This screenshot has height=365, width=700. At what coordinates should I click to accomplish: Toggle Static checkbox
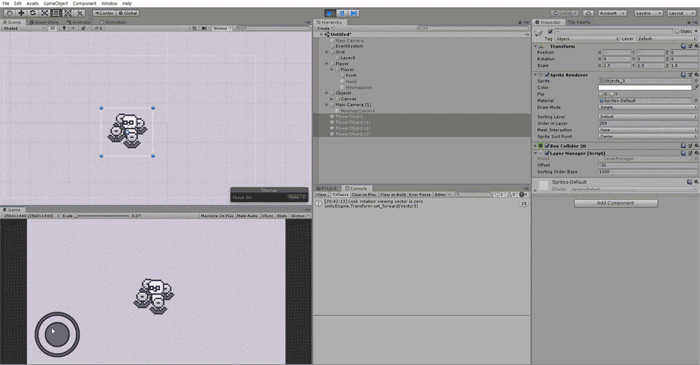click(x=677, y=31)
